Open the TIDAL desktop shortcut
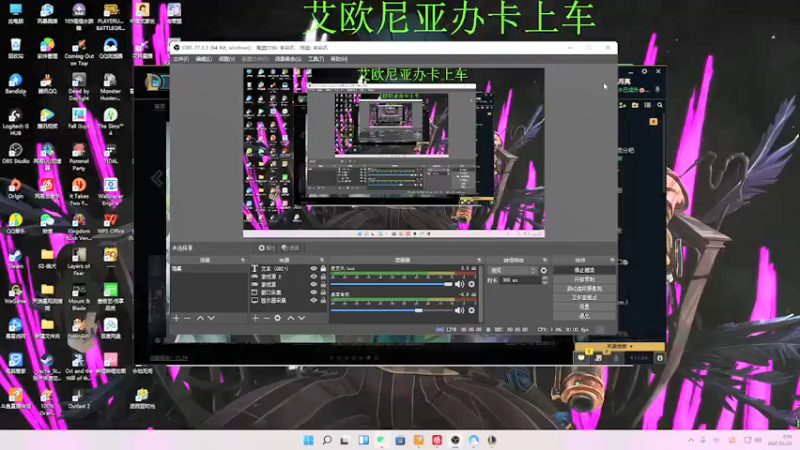 click(110, 153)
